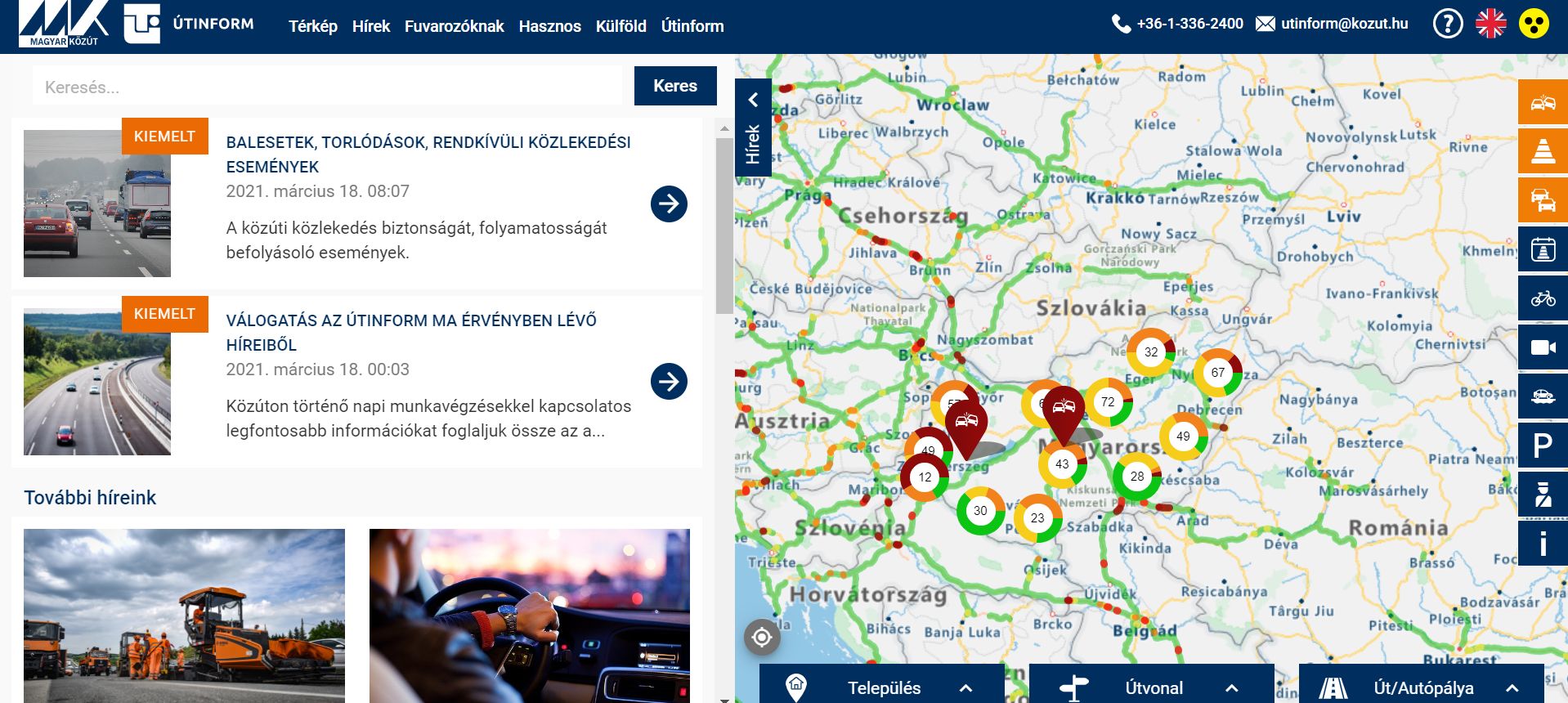The image size is (1568, 703).
Task: Expand the Útvonal route panel
Action: coord(1152,687)
